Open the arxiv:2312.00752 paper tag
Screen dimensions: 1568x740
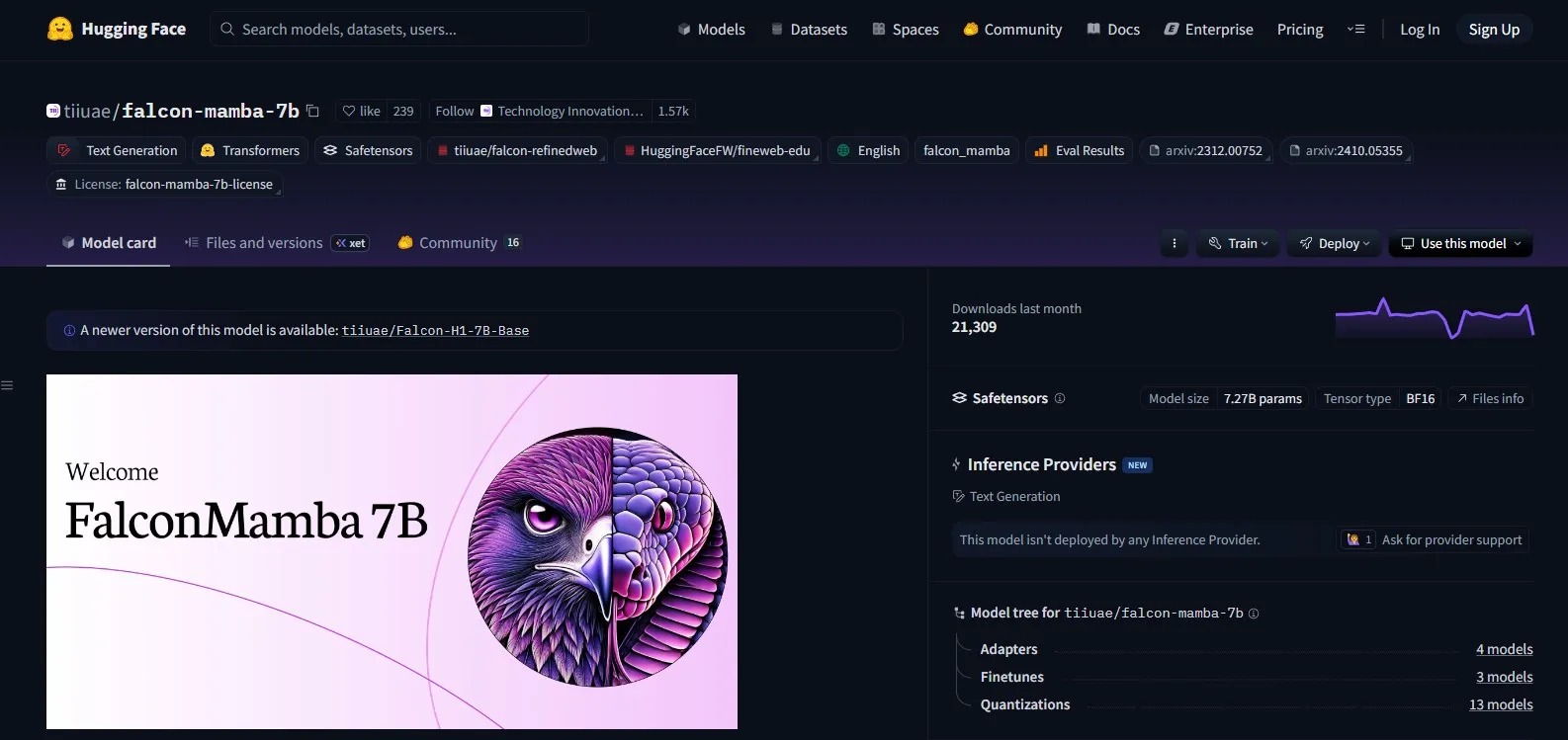click(x=1205, y=150)
